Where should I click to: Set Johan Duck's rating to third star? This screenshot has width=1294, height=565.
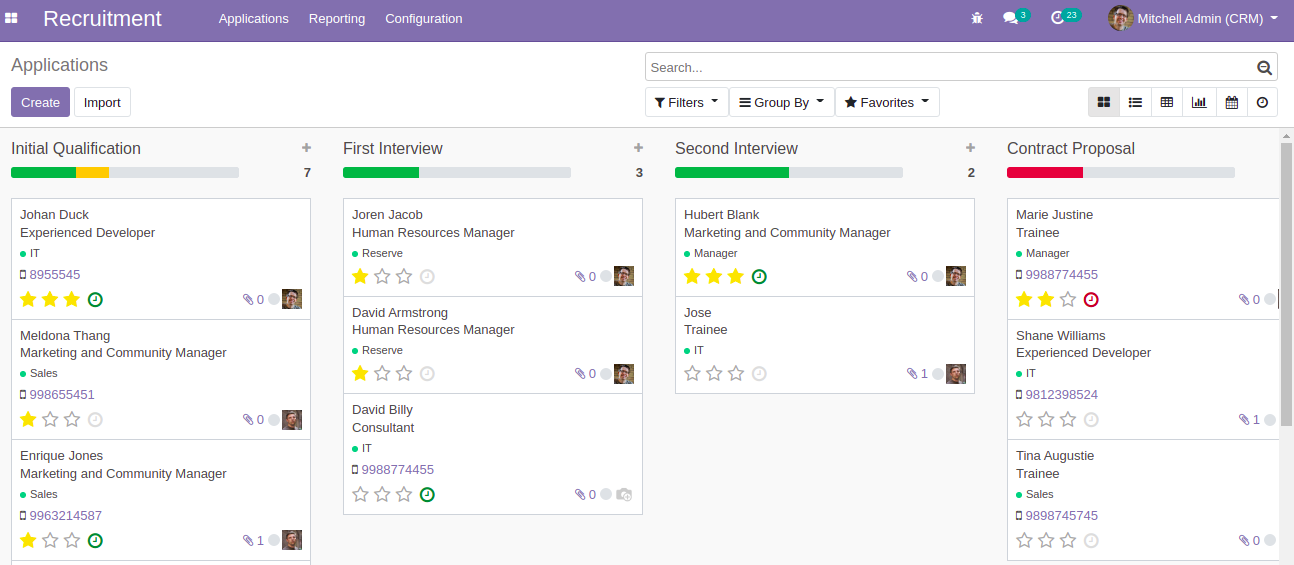coord(72,299)
